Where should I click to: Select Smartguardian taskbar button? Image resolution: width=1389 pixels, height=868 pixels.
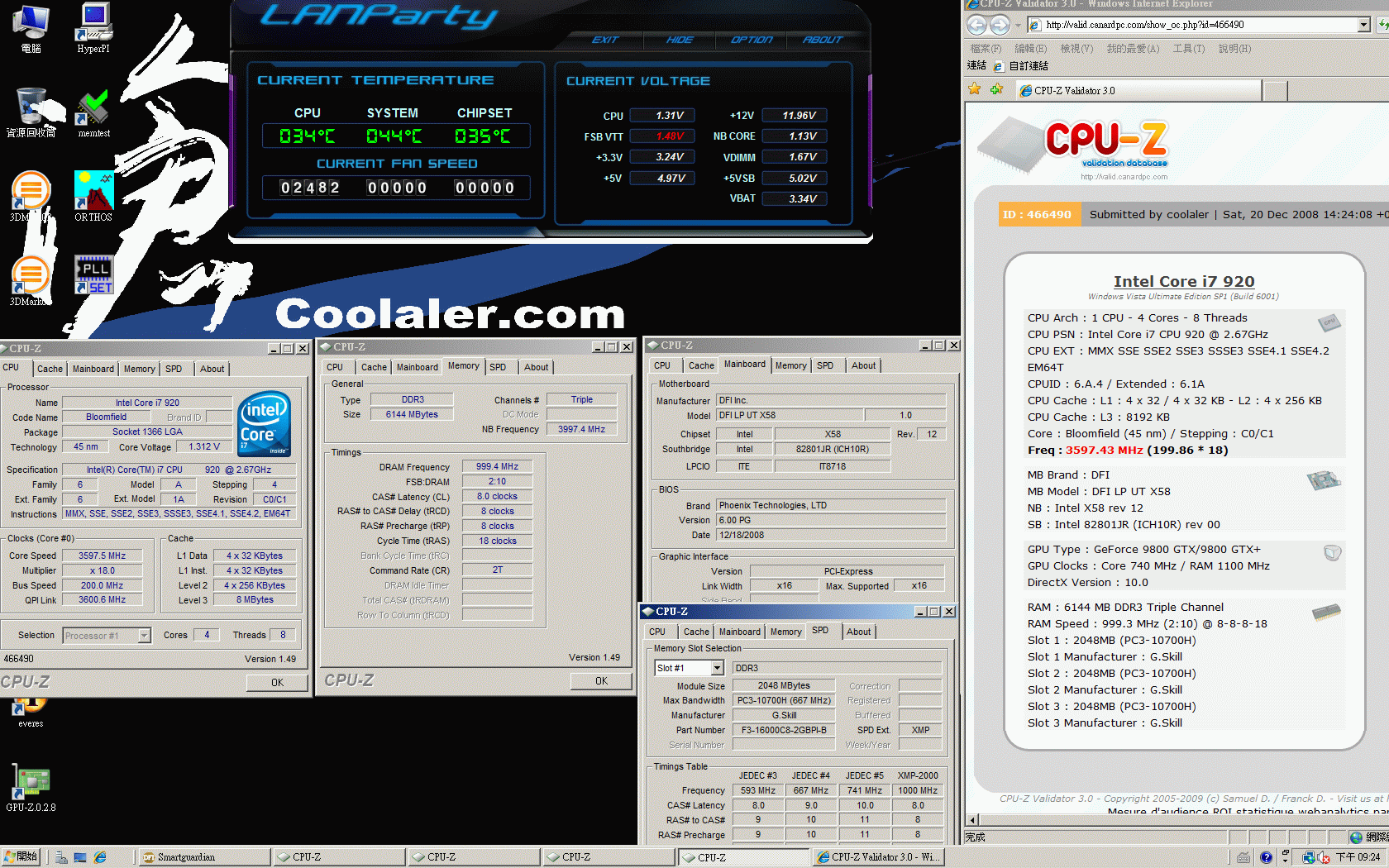pos(203,857)
